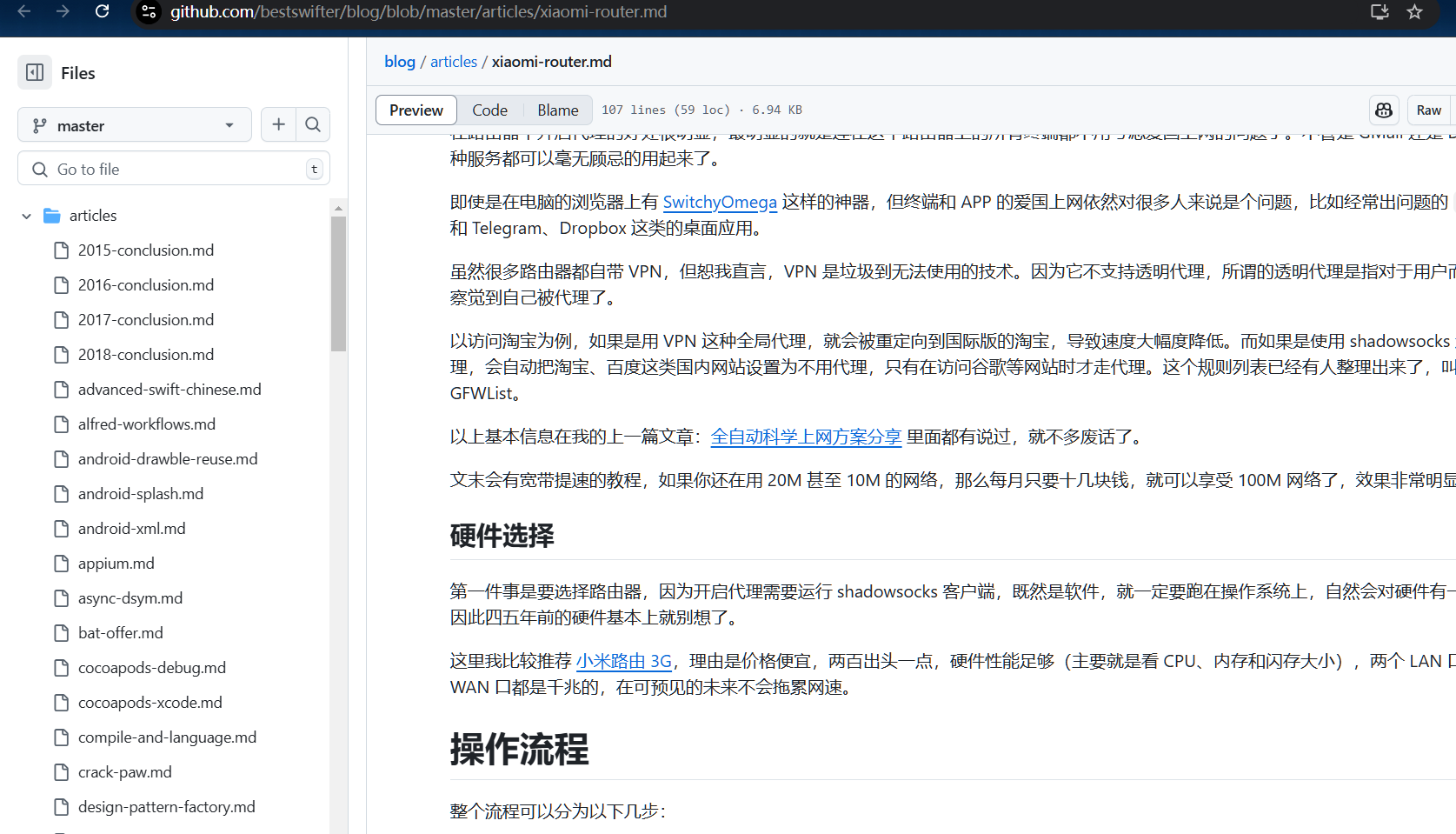
Task: Bookmark this page with star icon
Action: (1415, 11)
